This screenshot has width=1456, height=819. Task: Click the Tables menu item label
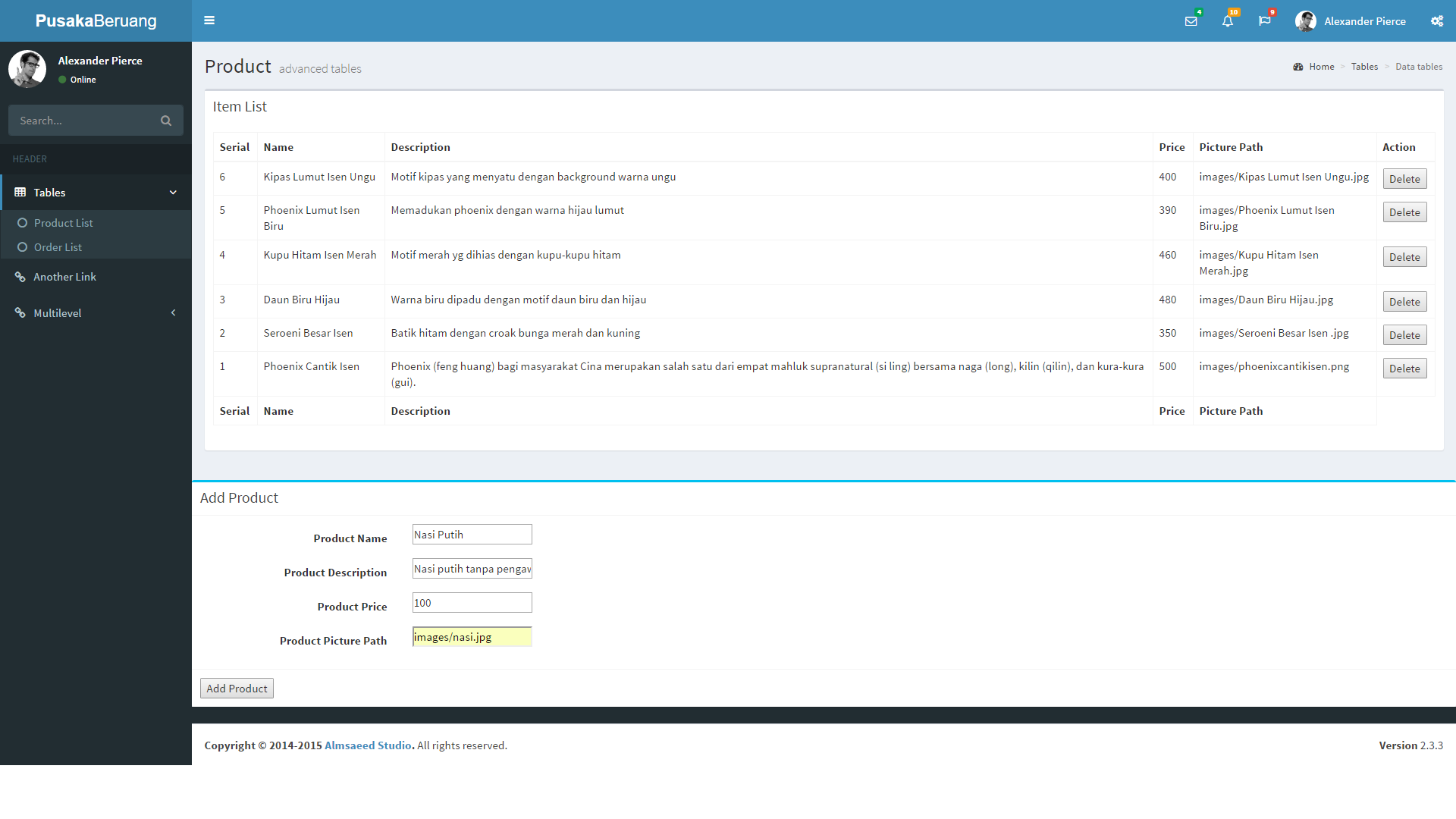click(49, 193)
